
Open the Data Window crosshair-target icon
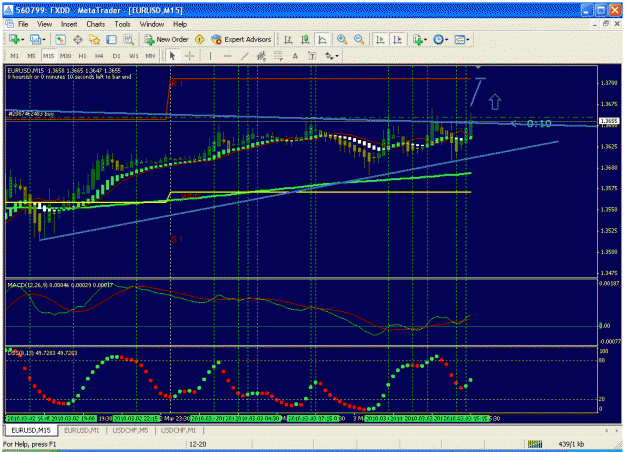click(77, 39)
